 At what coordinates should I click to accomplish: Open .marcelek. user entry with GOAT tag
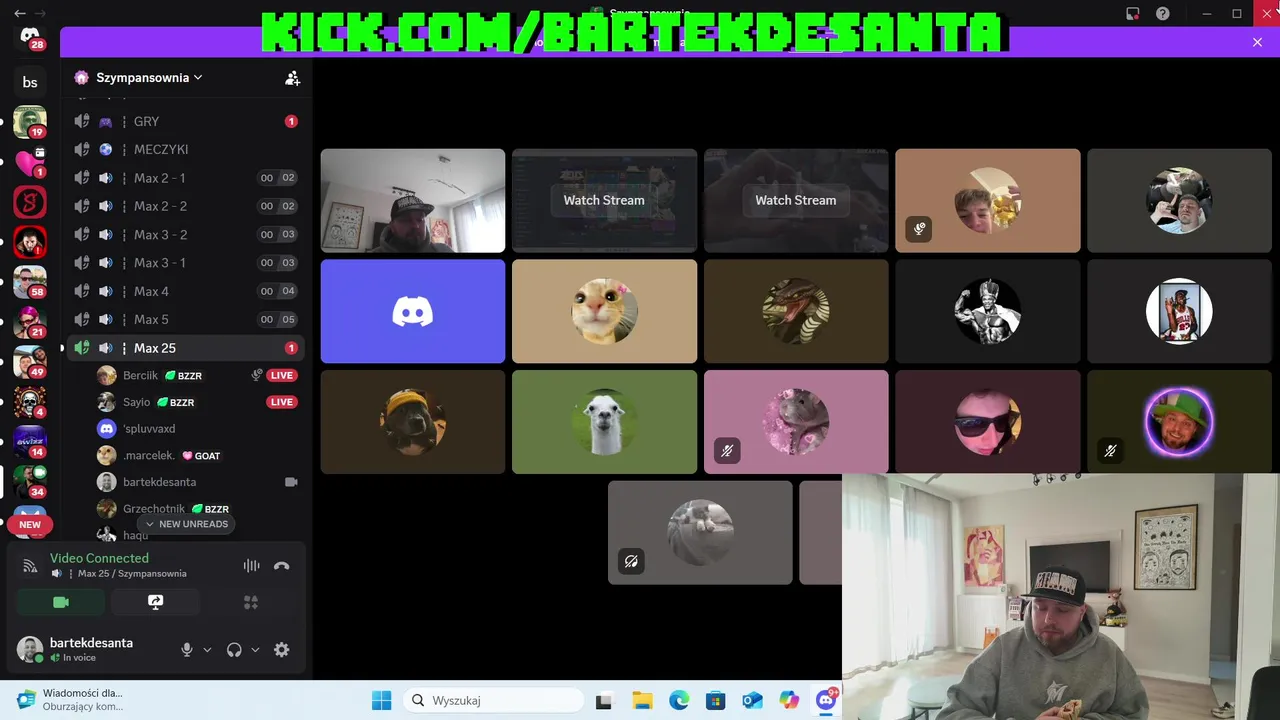[197, 455]
